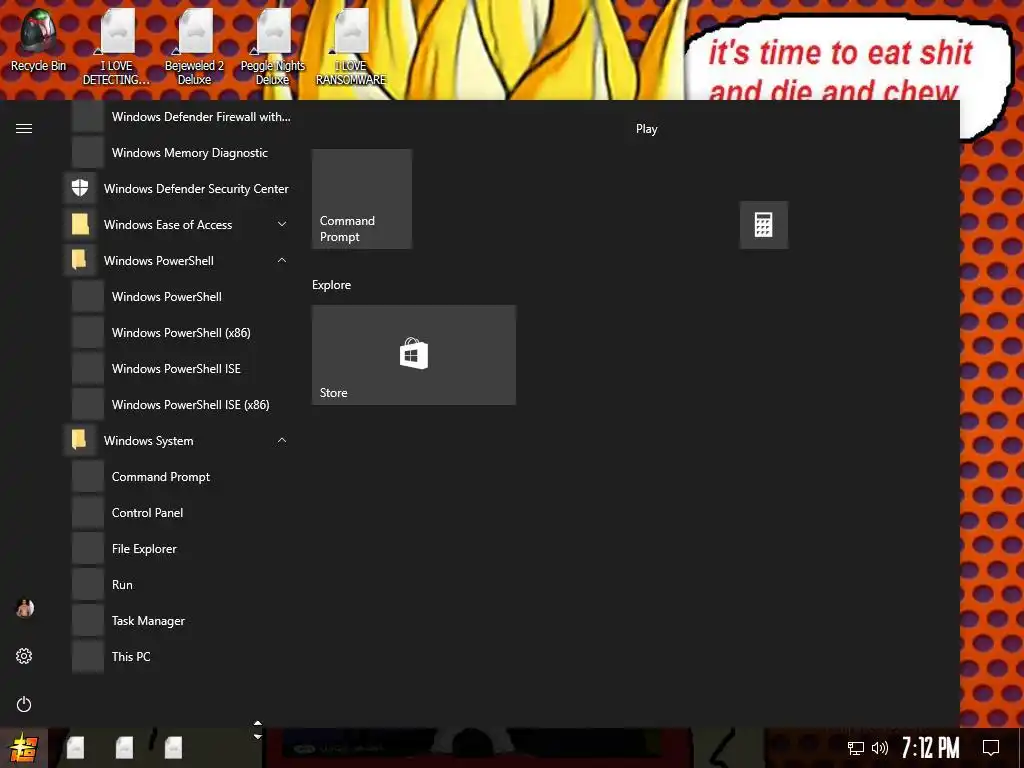Image resolution: width=1024 pixels, height=768 pixels.
Task: Open the third pinned taskbar file icon
Action: (x=173, y=748)
